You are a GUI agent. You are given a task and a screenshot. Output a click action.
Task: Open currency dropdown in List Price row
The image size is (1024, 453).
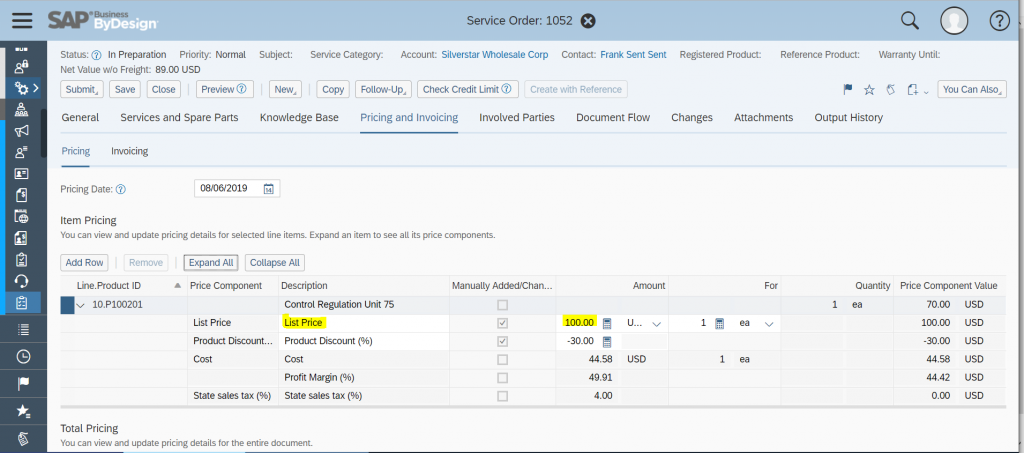pyautogui.click(x=656, y=324)
